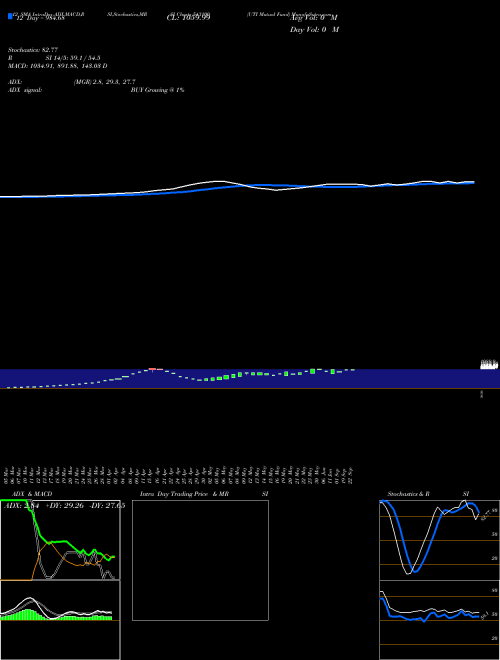Click the red candlestick in the price band
500x660 pixels.
[x=152, y=369]
